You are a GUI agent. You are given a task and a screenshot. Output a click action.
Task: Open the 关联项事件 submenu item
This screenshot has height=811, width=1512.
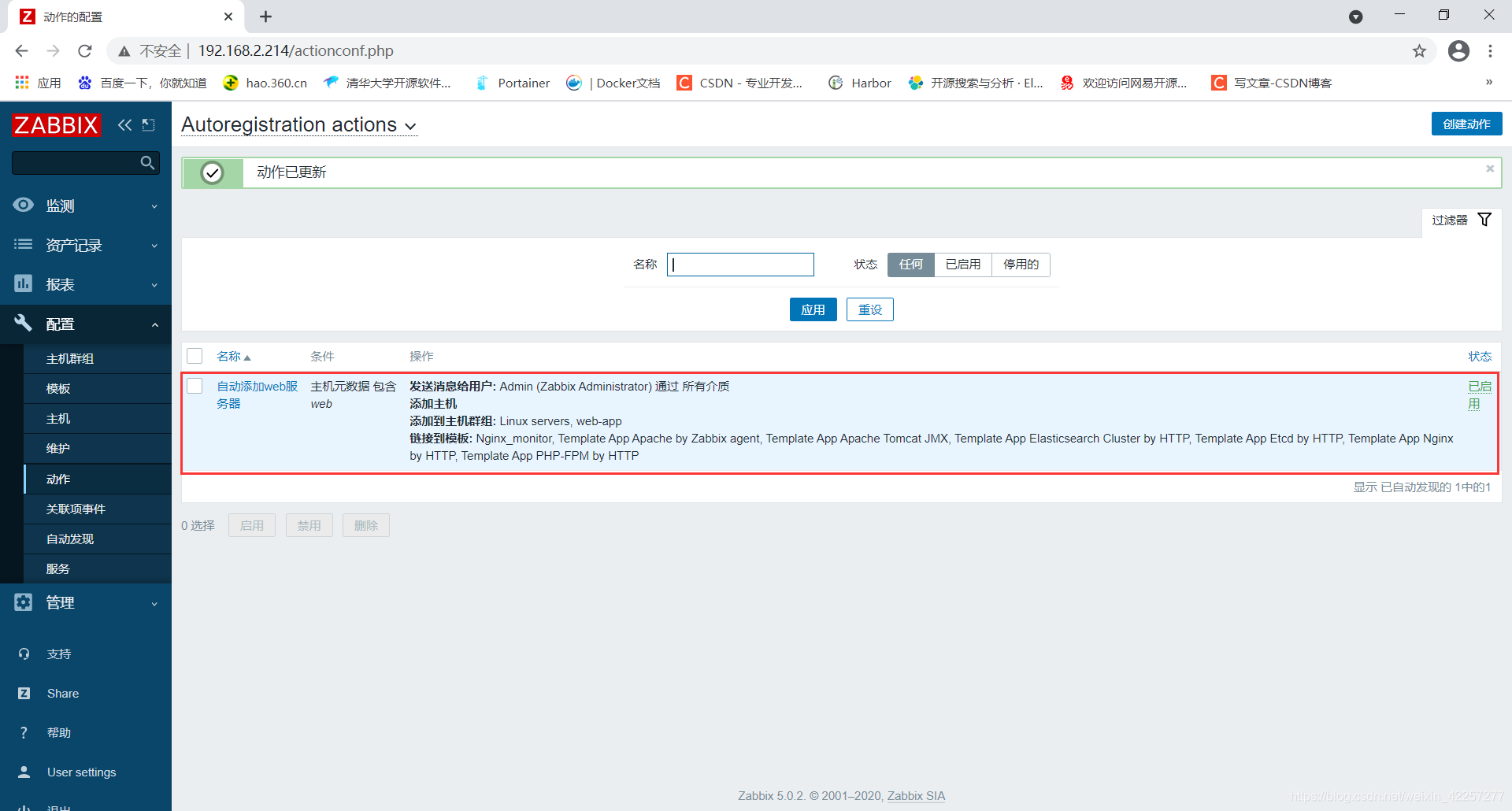pyautogui.click(x=98, y=509)
